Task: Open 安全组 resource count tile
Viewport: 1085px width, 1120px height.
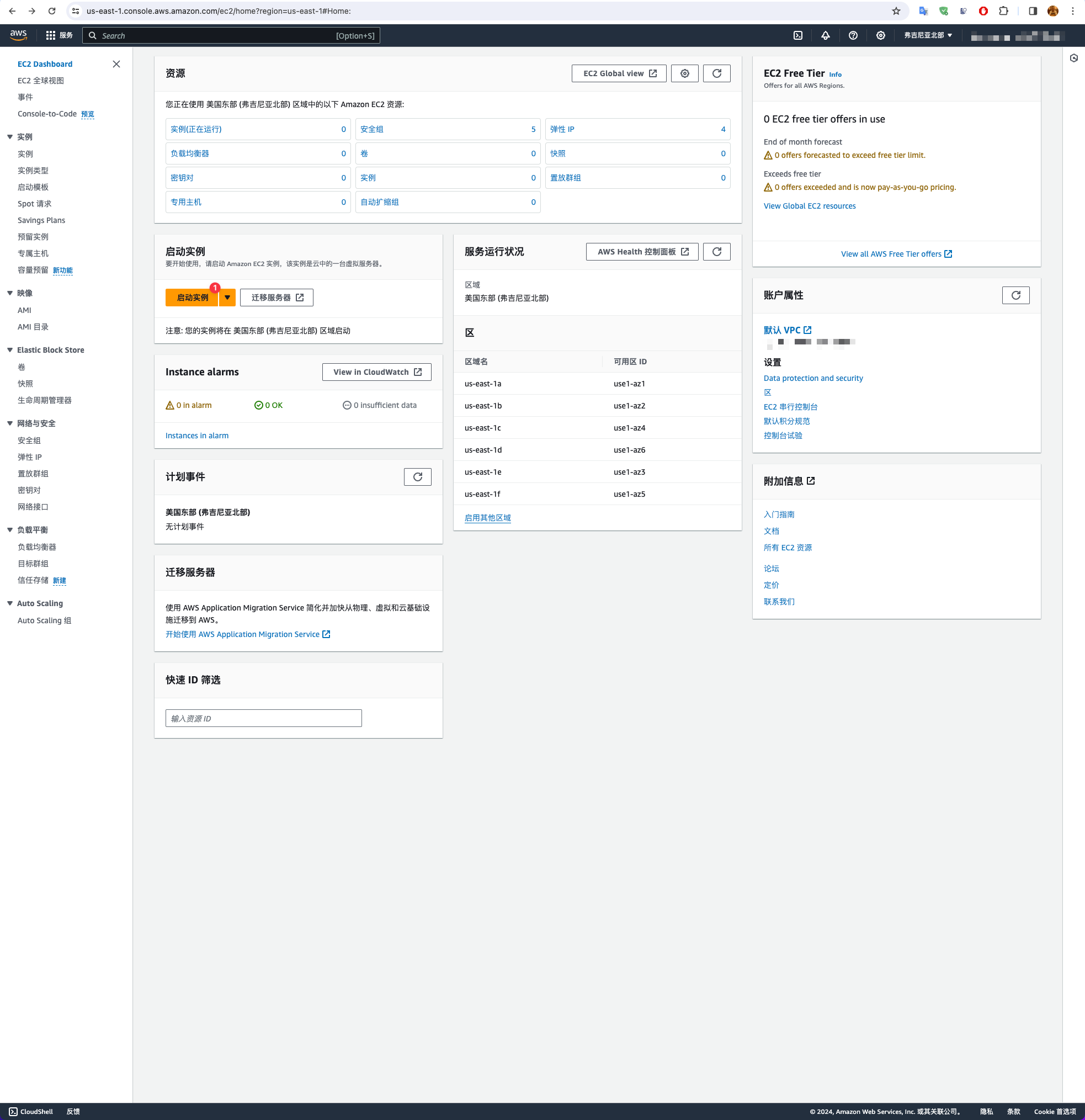Action: click(448, 129)
